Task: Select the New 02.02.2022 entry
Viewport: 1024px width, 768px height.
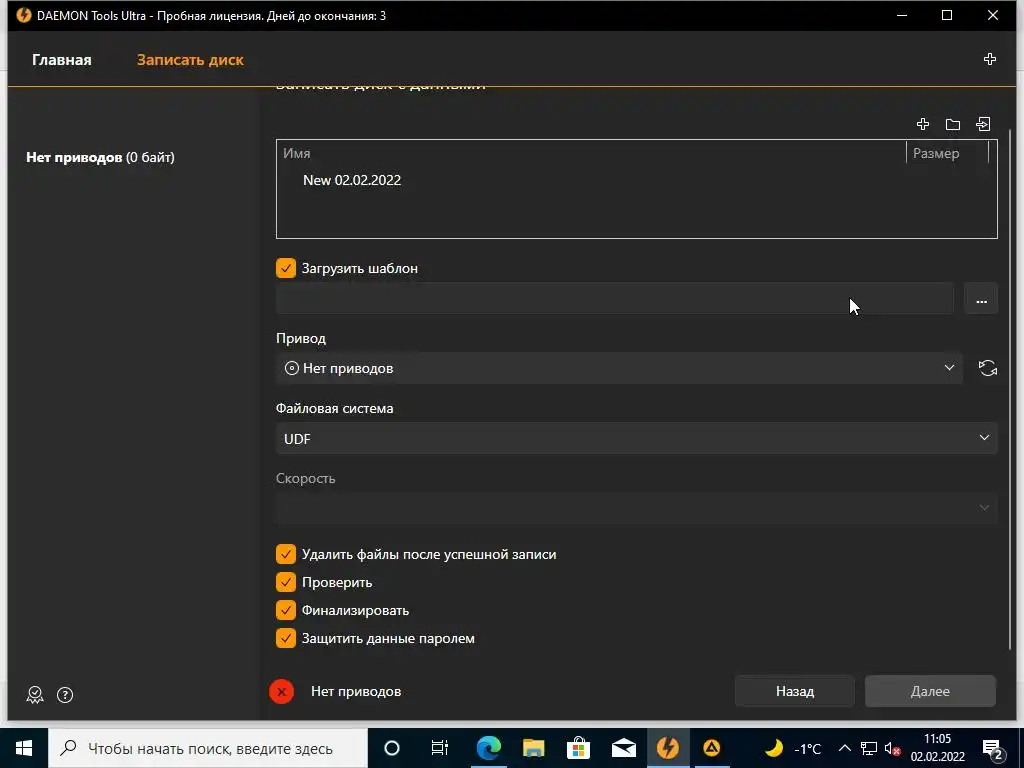Action: click(351, 180)
